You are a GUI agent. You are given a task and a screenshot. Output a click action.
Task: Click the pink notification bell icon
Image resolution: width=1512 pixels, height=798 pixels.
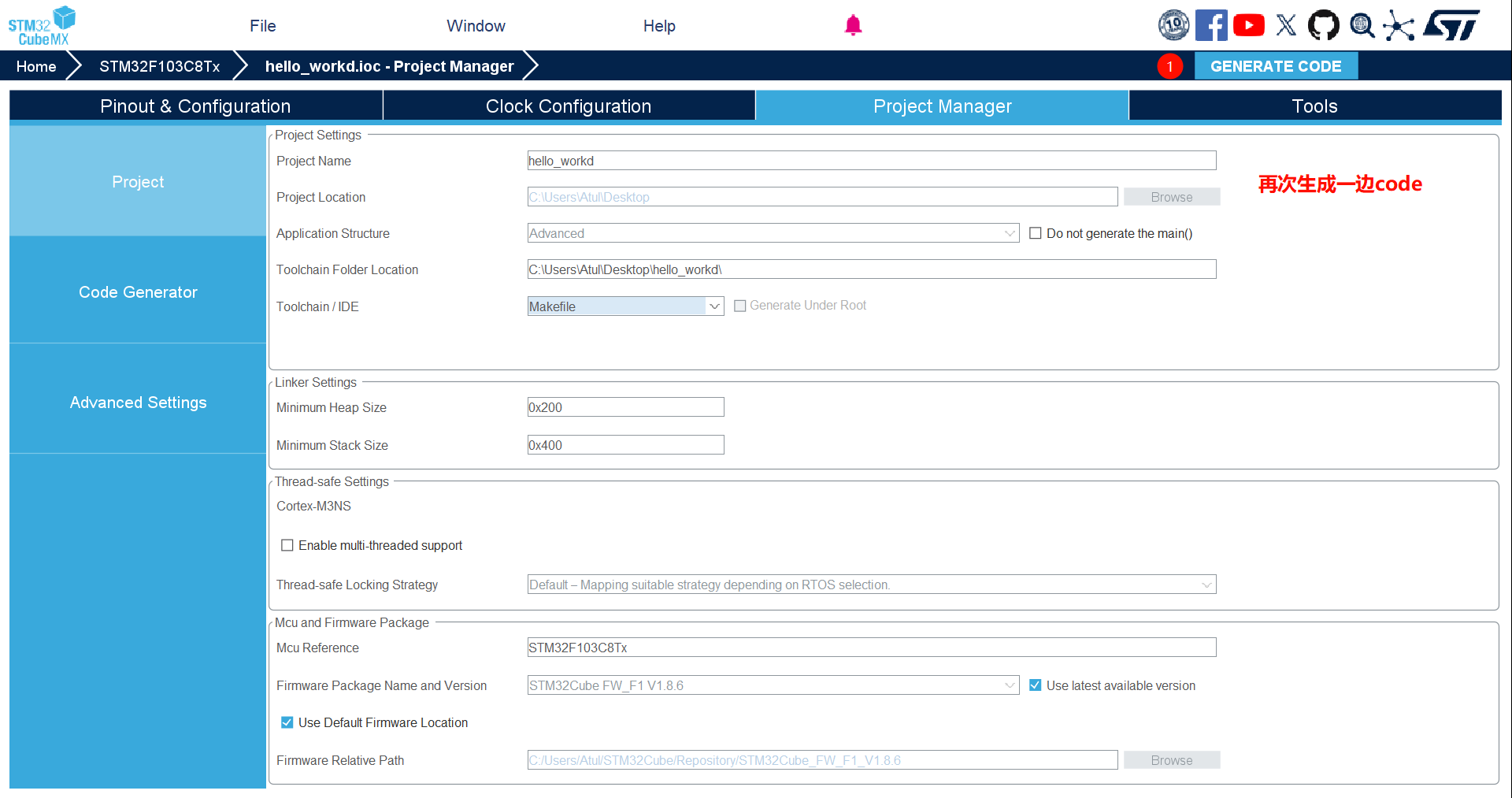click(x=853, y=25)
